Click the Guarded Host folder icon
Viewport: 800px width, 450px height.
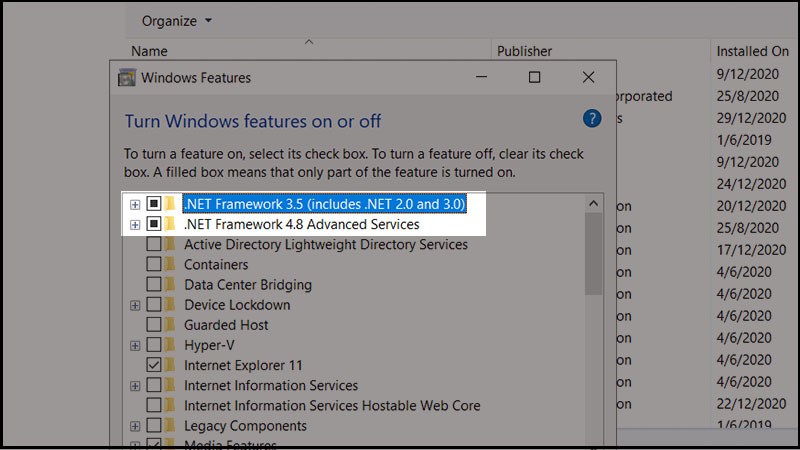pyautogui.click(x=170, y=324)
